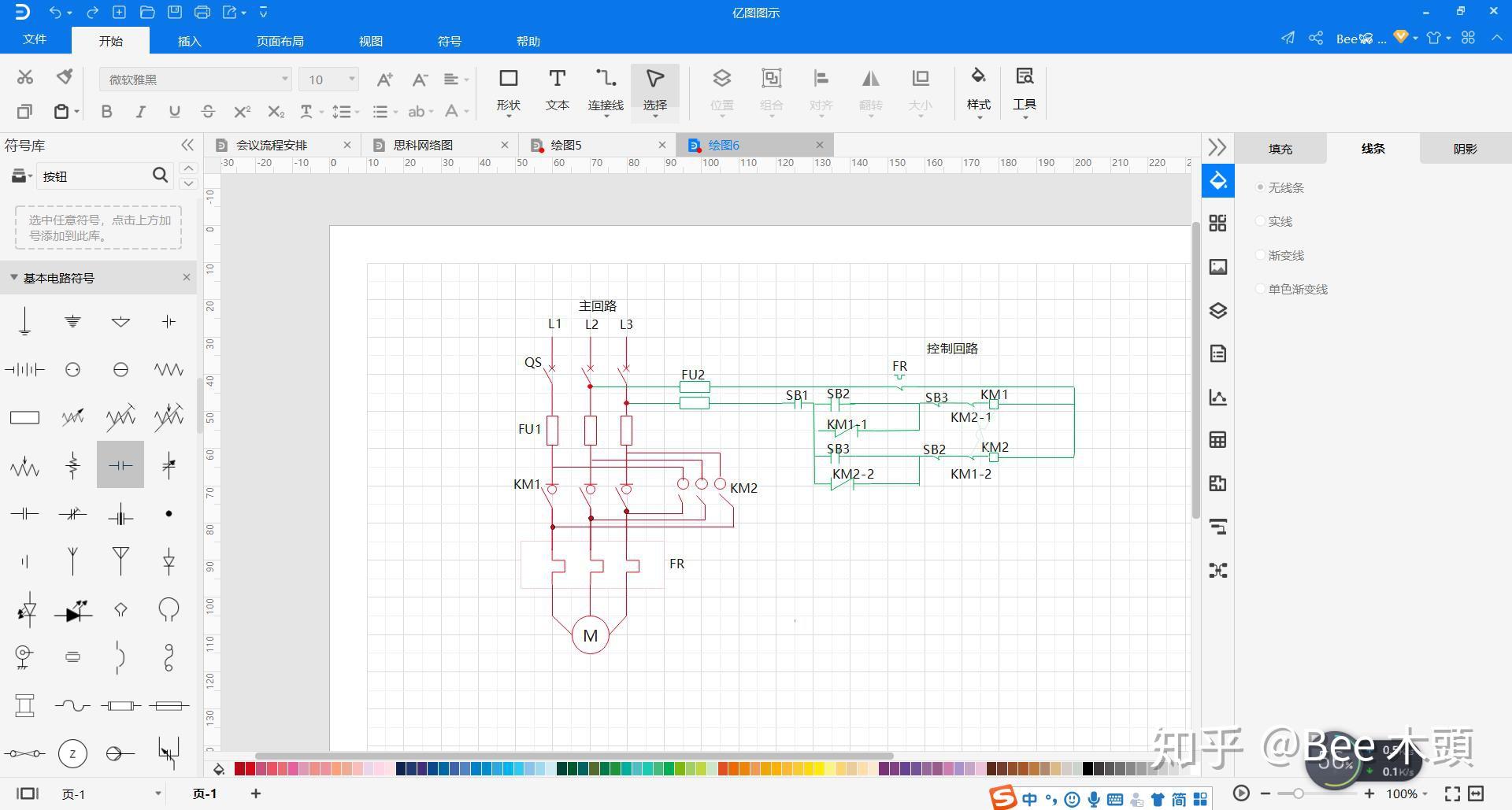Click the plus button to add page
Viewport: 1512px width, 810px height.
tap(255, 793)
